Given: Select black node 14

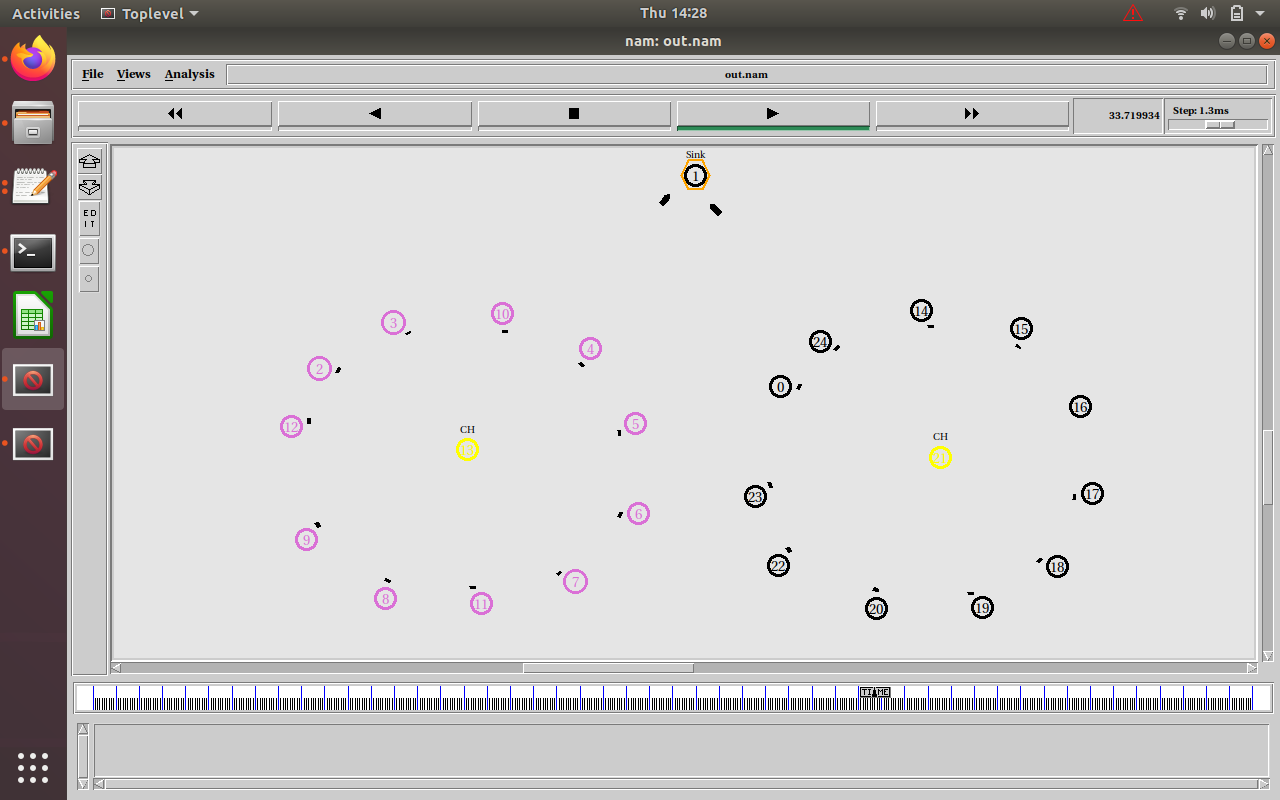Looking at the screenshot, I should [x=921, y=311].
